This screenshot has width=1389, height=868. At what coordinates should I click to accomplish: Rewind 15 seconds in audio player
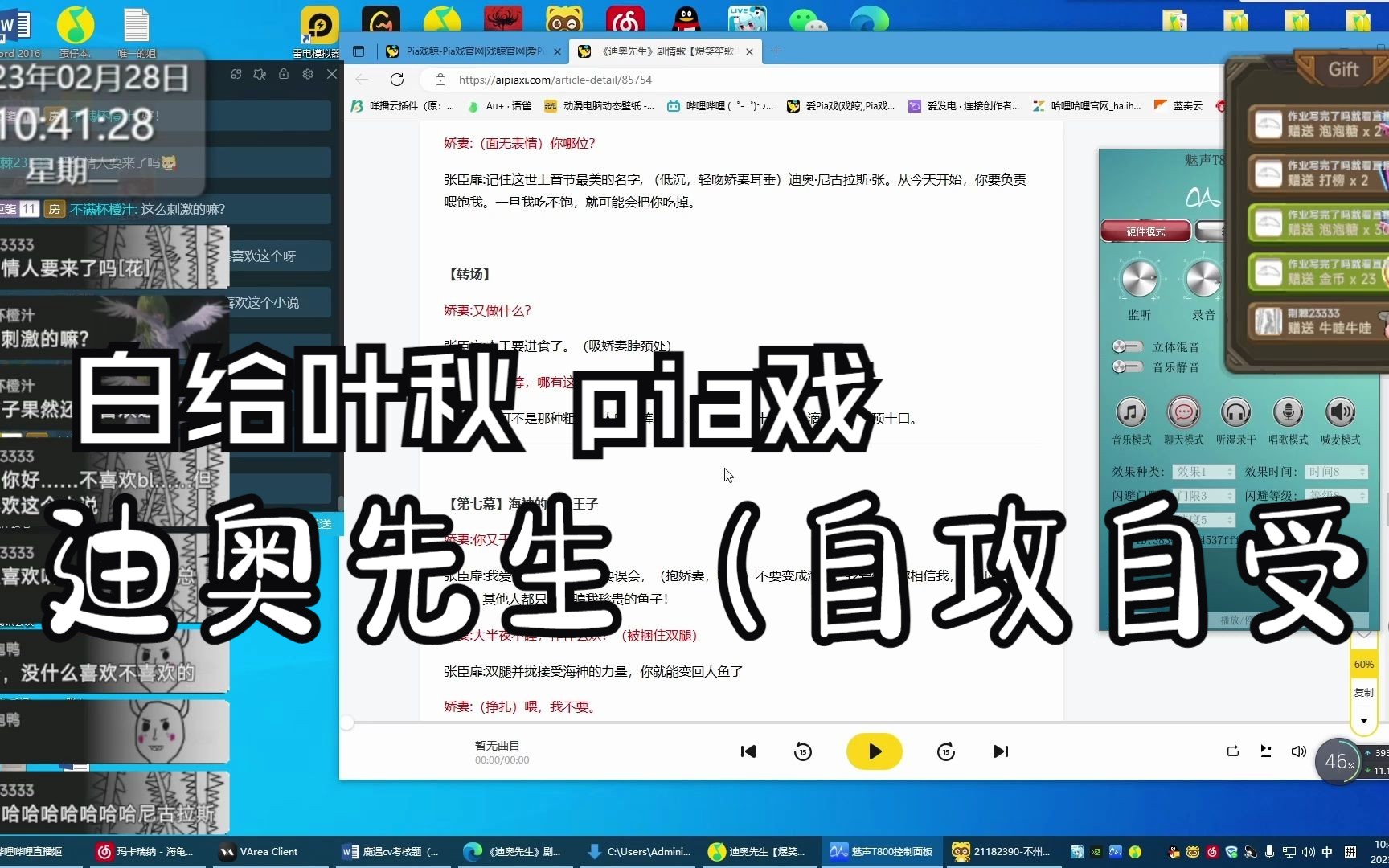pos(803,751)
